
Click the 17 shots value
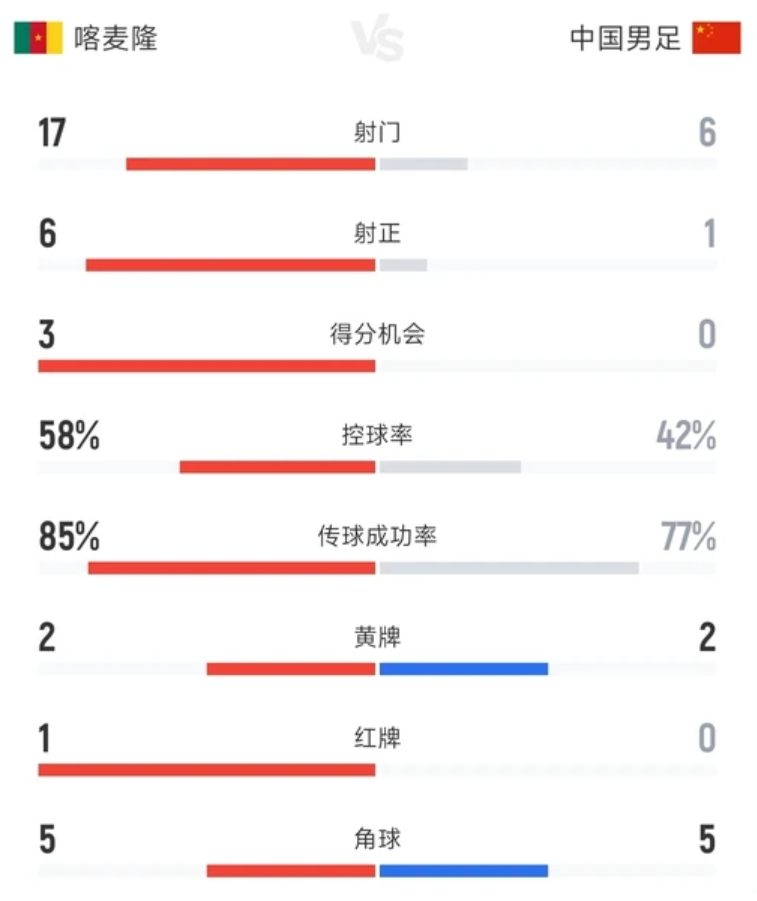coord(52,133)
